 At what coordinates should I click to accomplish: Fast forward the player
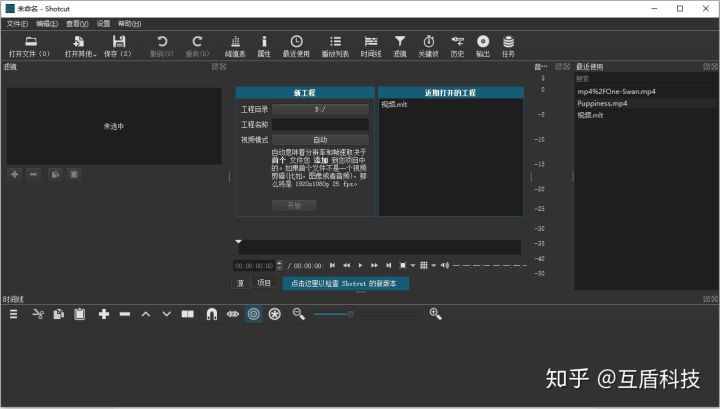[374, 265]
